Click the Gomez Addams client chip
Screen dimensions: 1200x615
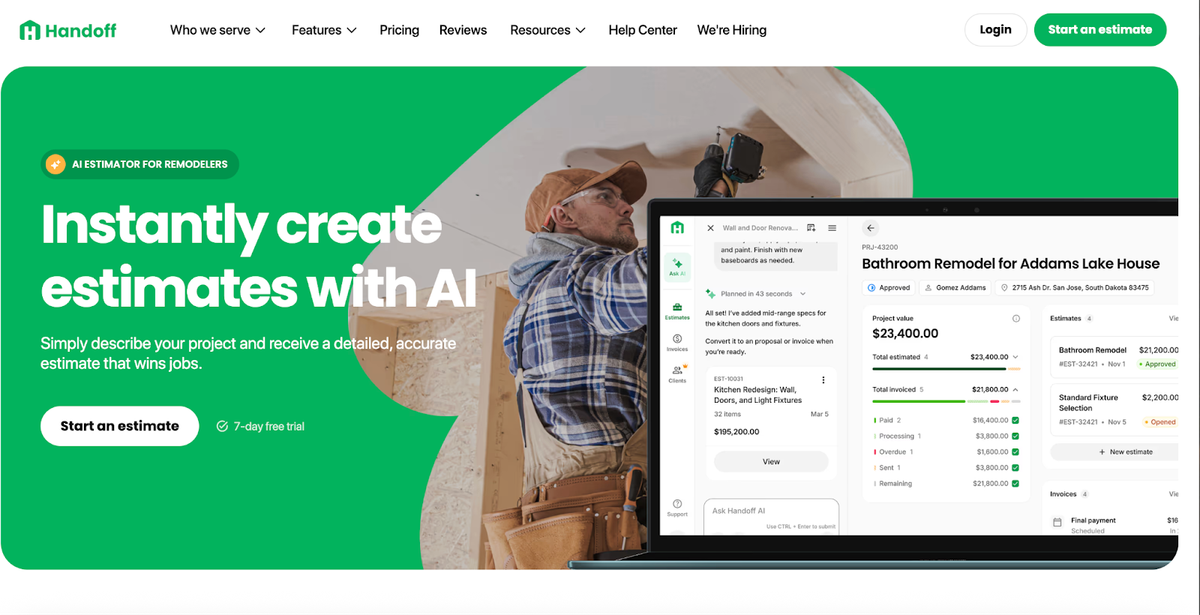click(955, 287)
